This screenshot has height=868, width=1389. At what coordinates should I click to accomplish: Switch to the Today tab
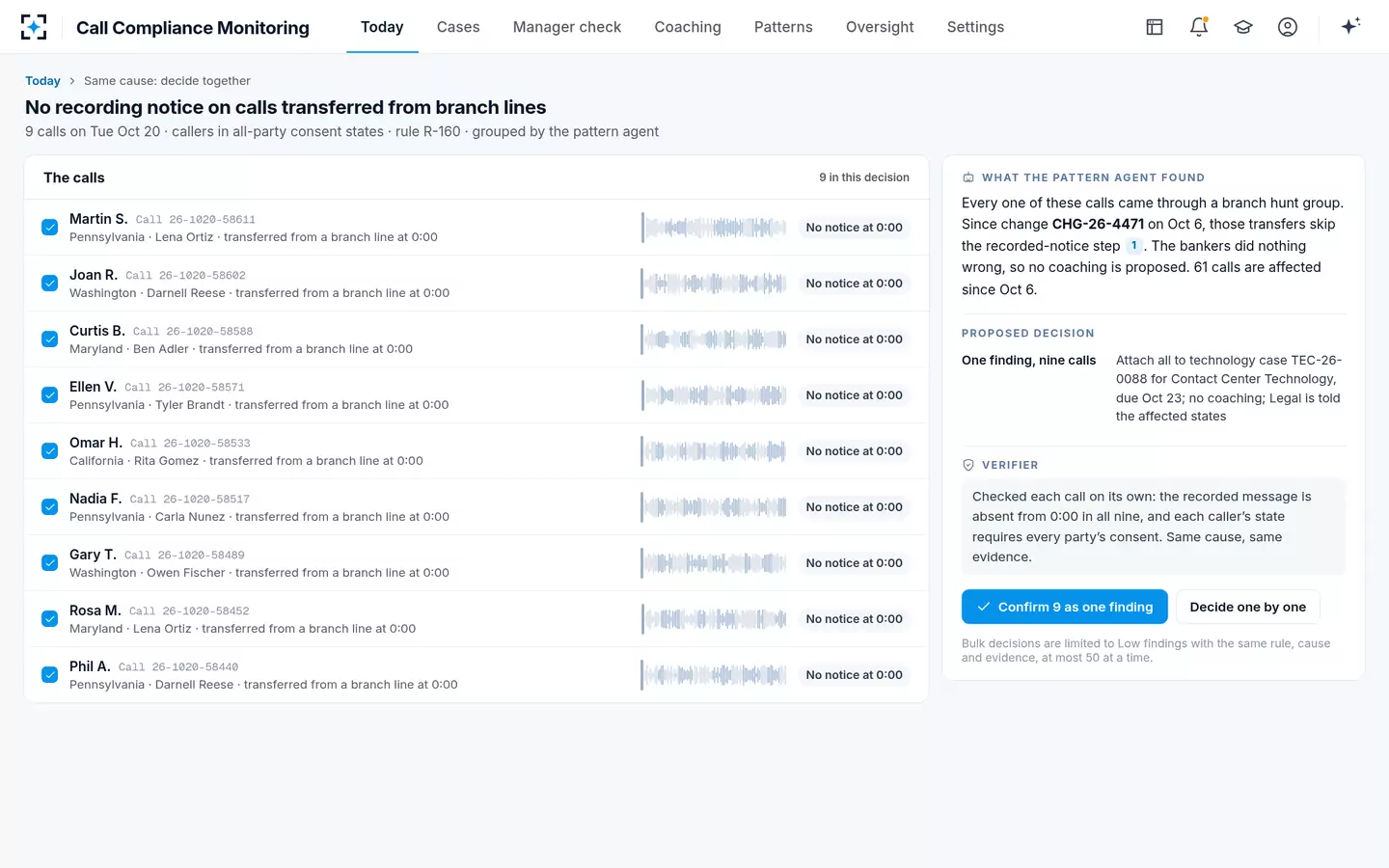coord(382,27)
